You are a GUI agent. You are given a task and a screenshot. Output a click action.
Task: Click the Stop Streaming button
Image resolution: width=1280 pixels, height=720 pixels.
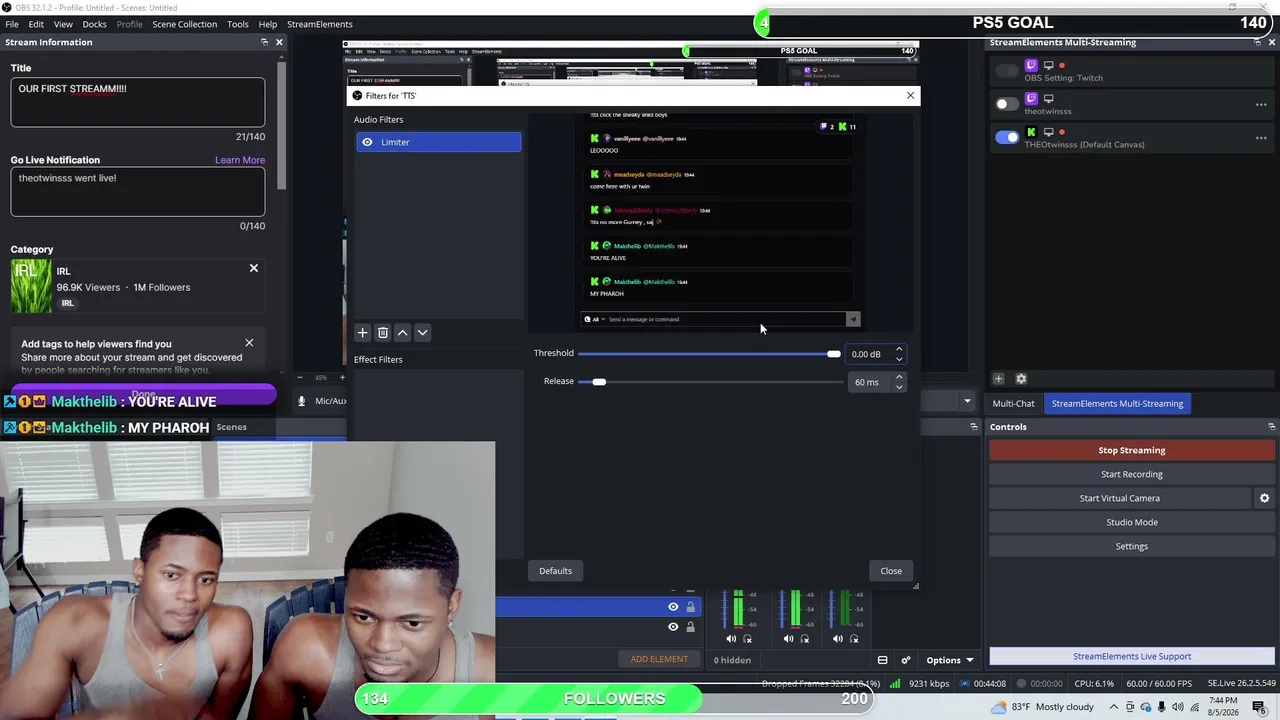point(1132,450)
